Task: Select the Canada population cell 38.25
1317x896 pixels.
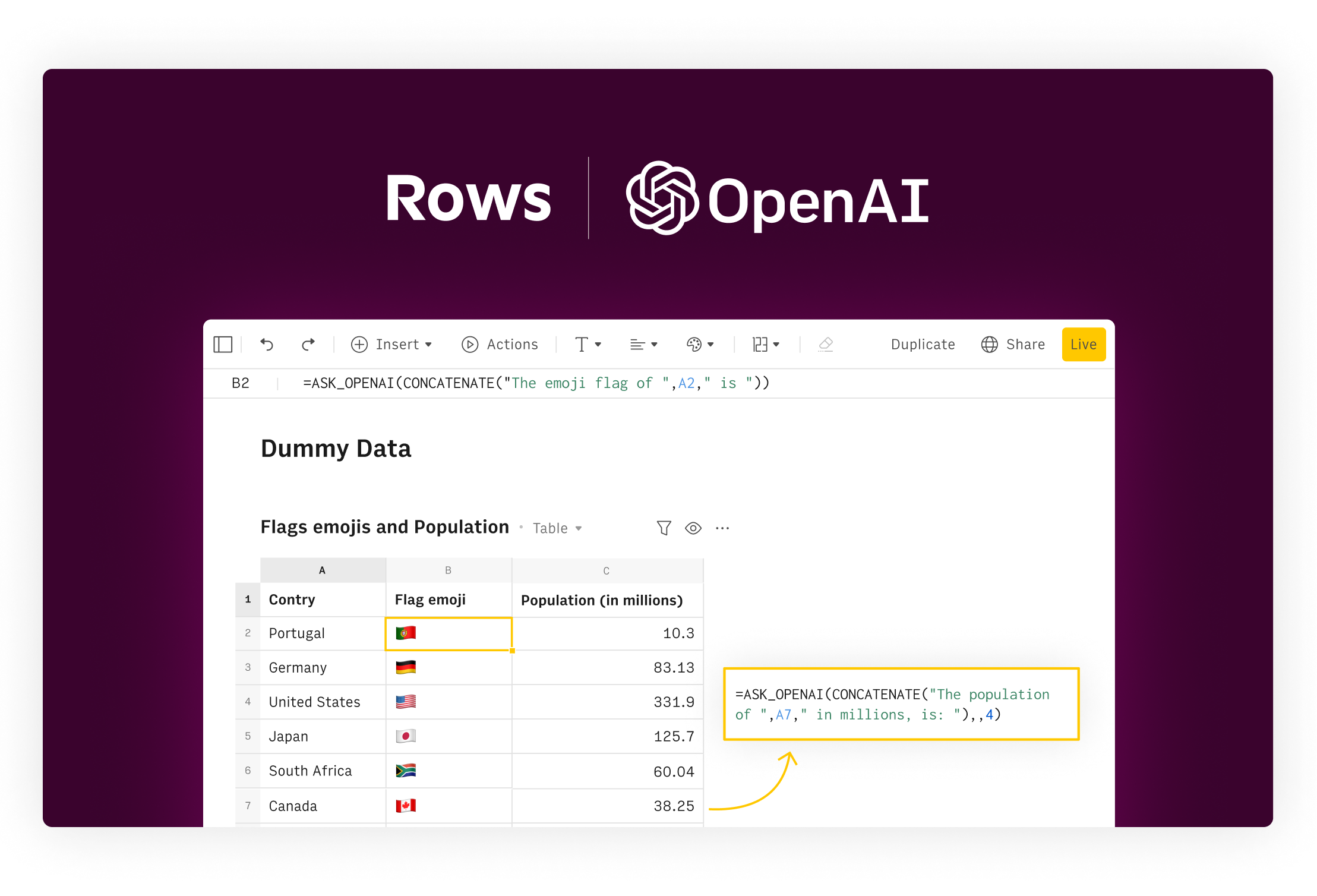Action: click(607, 806)
